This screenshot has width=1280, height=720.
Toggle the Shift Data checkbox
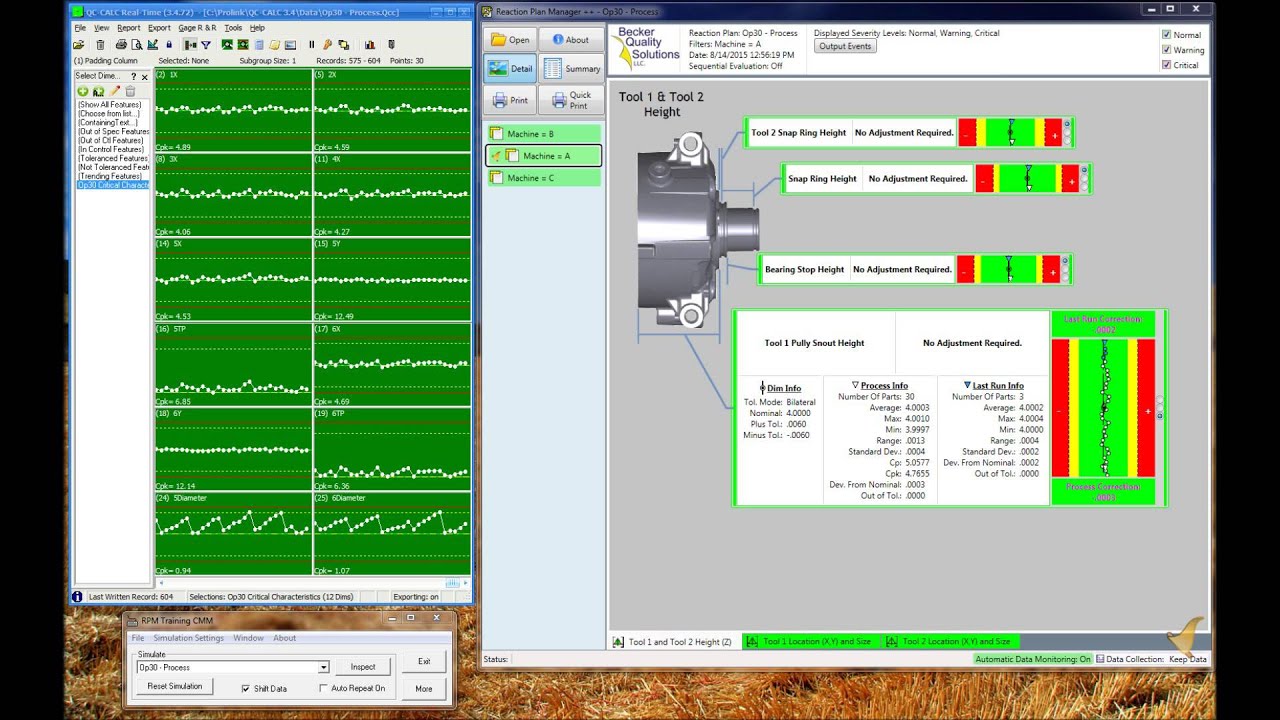[246, 688]
